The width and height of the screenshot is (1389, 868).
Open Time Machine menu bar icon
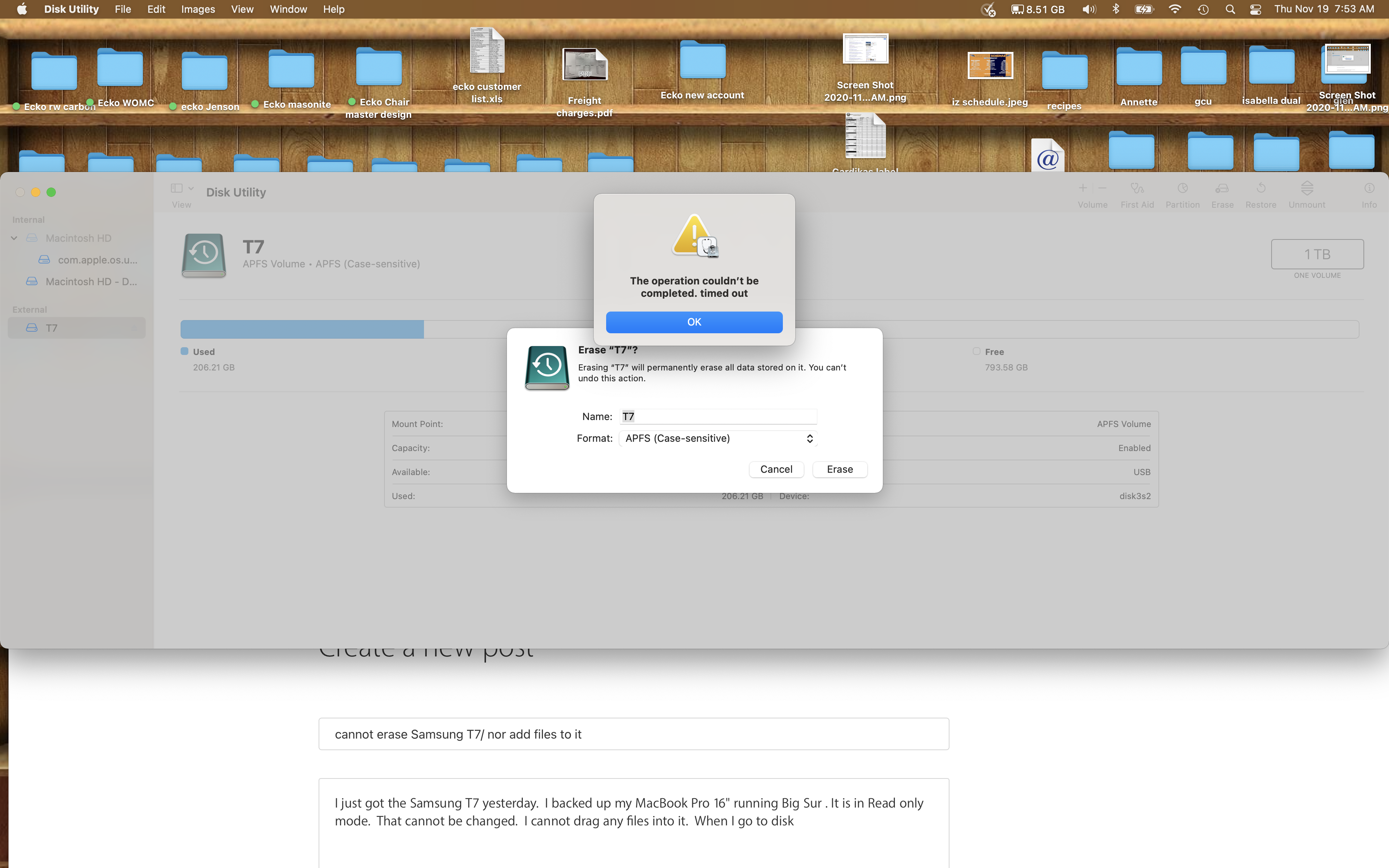(x=1203, y=9)
